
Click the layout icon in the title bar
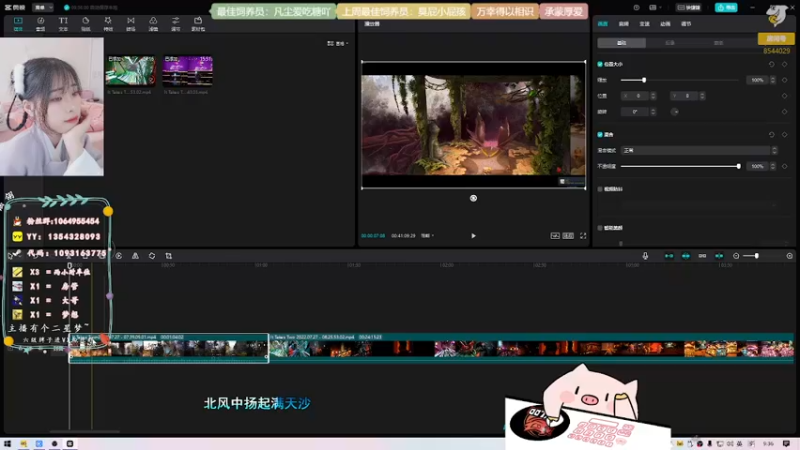coord(654,8)
